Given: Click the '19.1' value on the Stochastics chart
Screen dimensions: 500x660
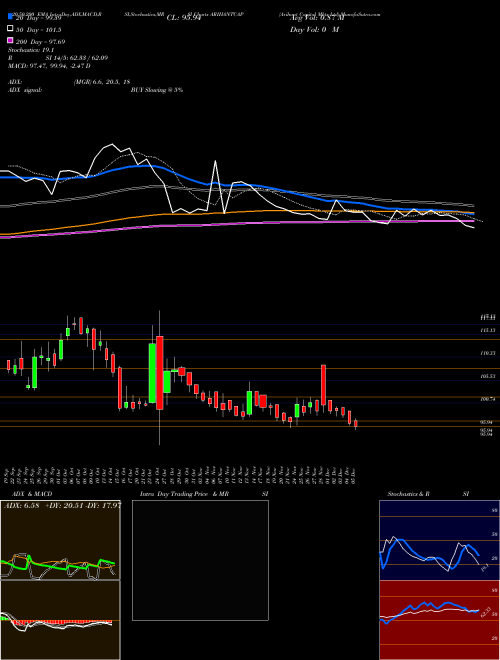Looking at the screenshot, I should 484,568.
